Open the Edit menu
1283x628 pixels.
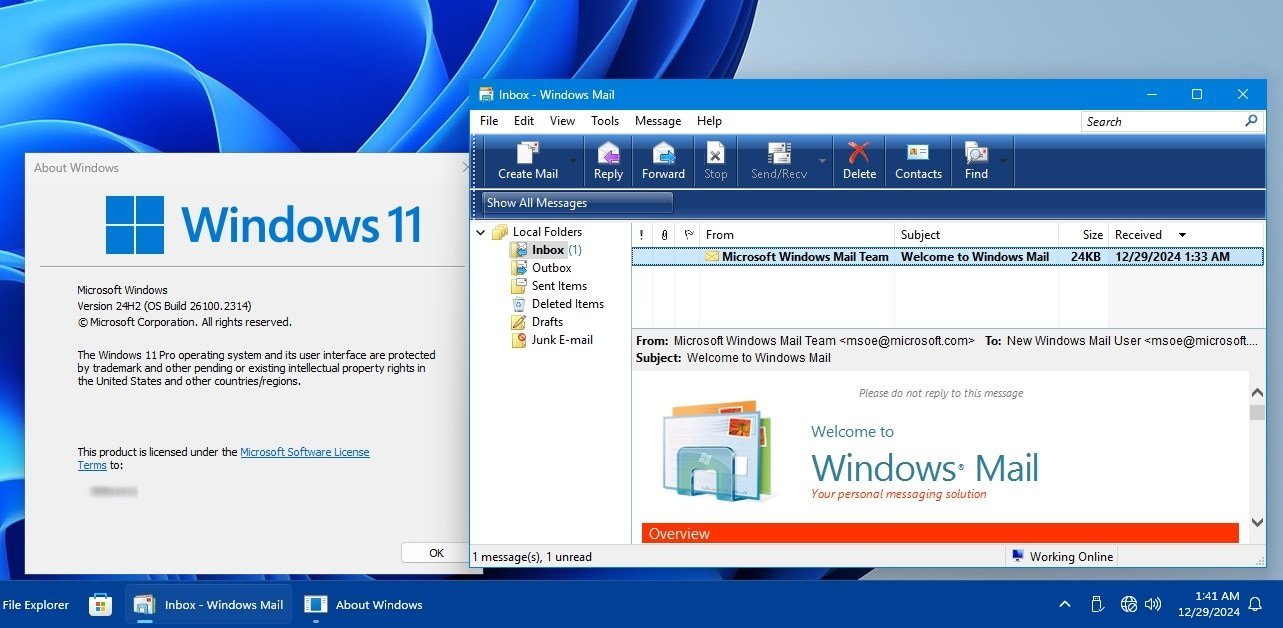pos(524,121)
